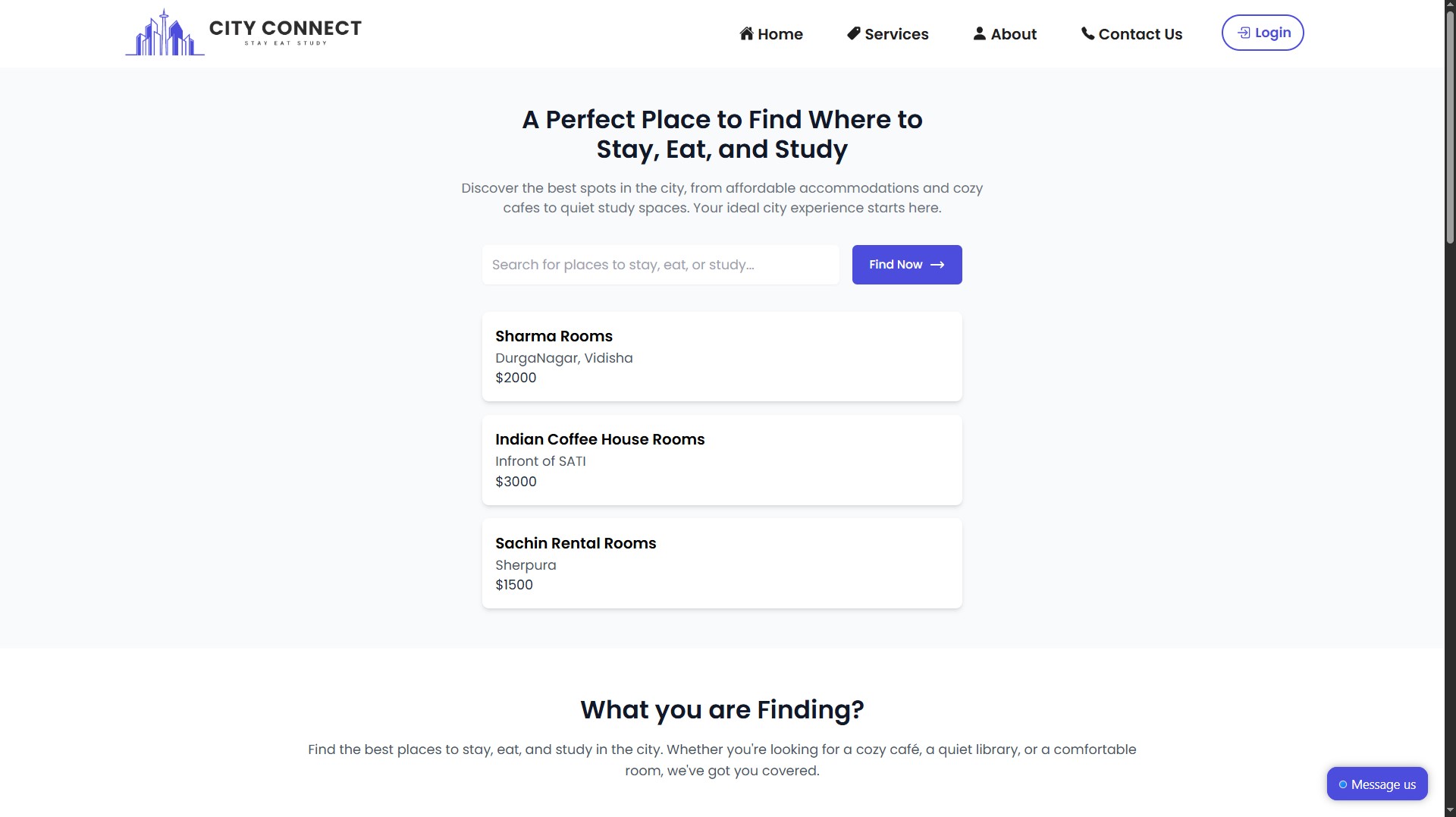This screenshot has height=817, width=1456.
Task: Open the Indian Coffee House Rooms listing
Action: (x=721, y=460)
